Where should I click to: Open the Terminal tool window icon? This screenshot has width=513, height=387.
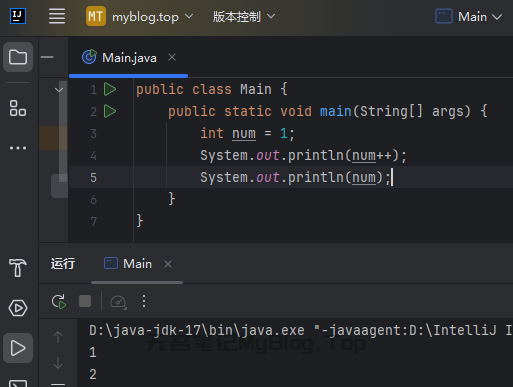coord(18,383)
